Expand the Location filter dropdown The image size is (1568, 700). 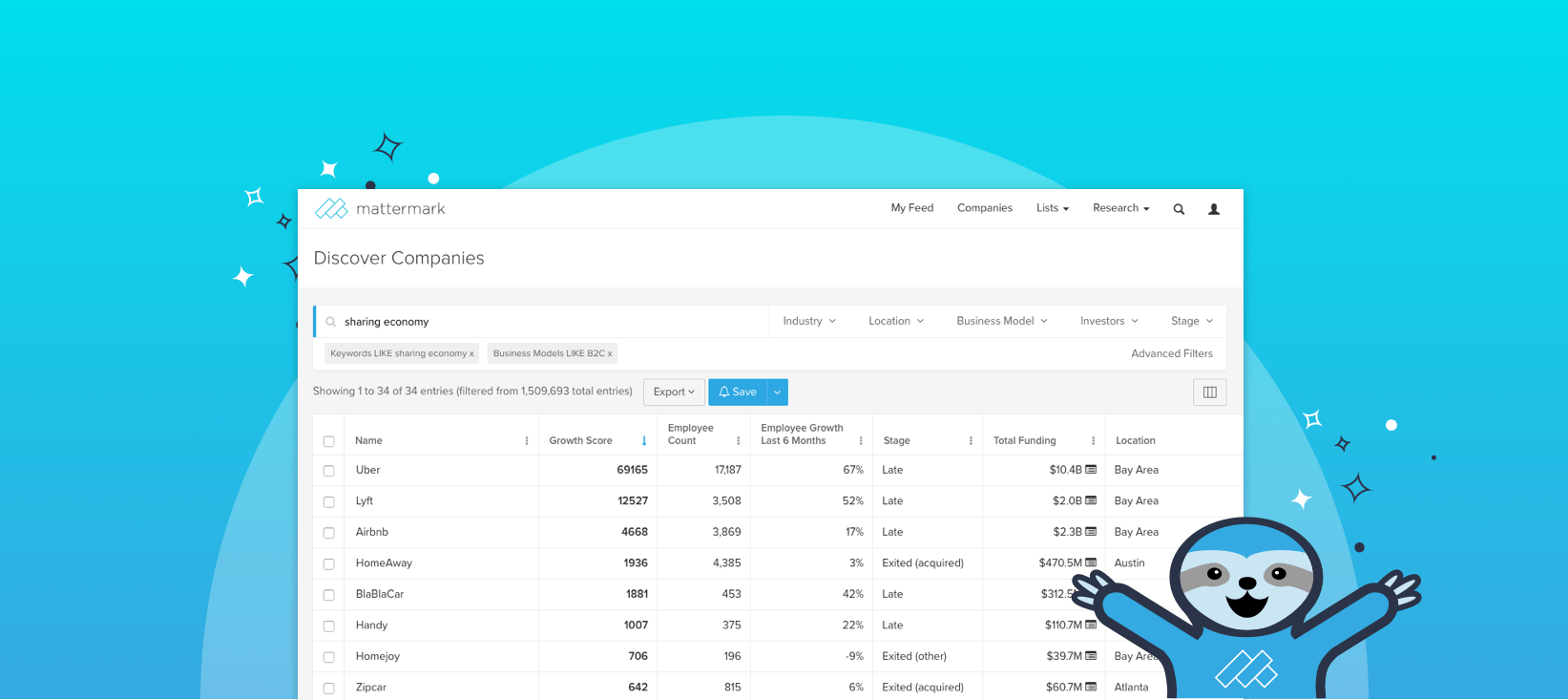coord(896,321)
